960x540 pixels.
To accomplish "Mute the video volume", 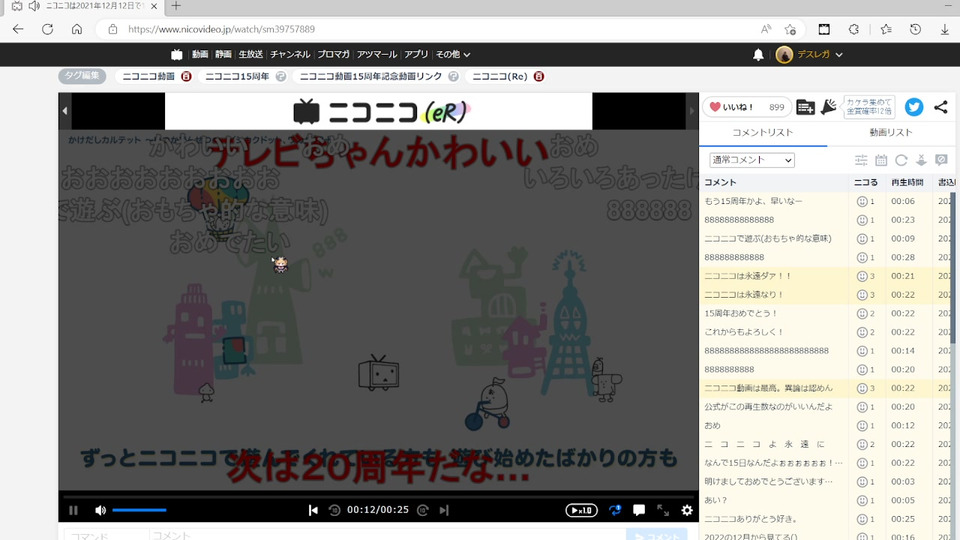I will (x=100, y=510).
